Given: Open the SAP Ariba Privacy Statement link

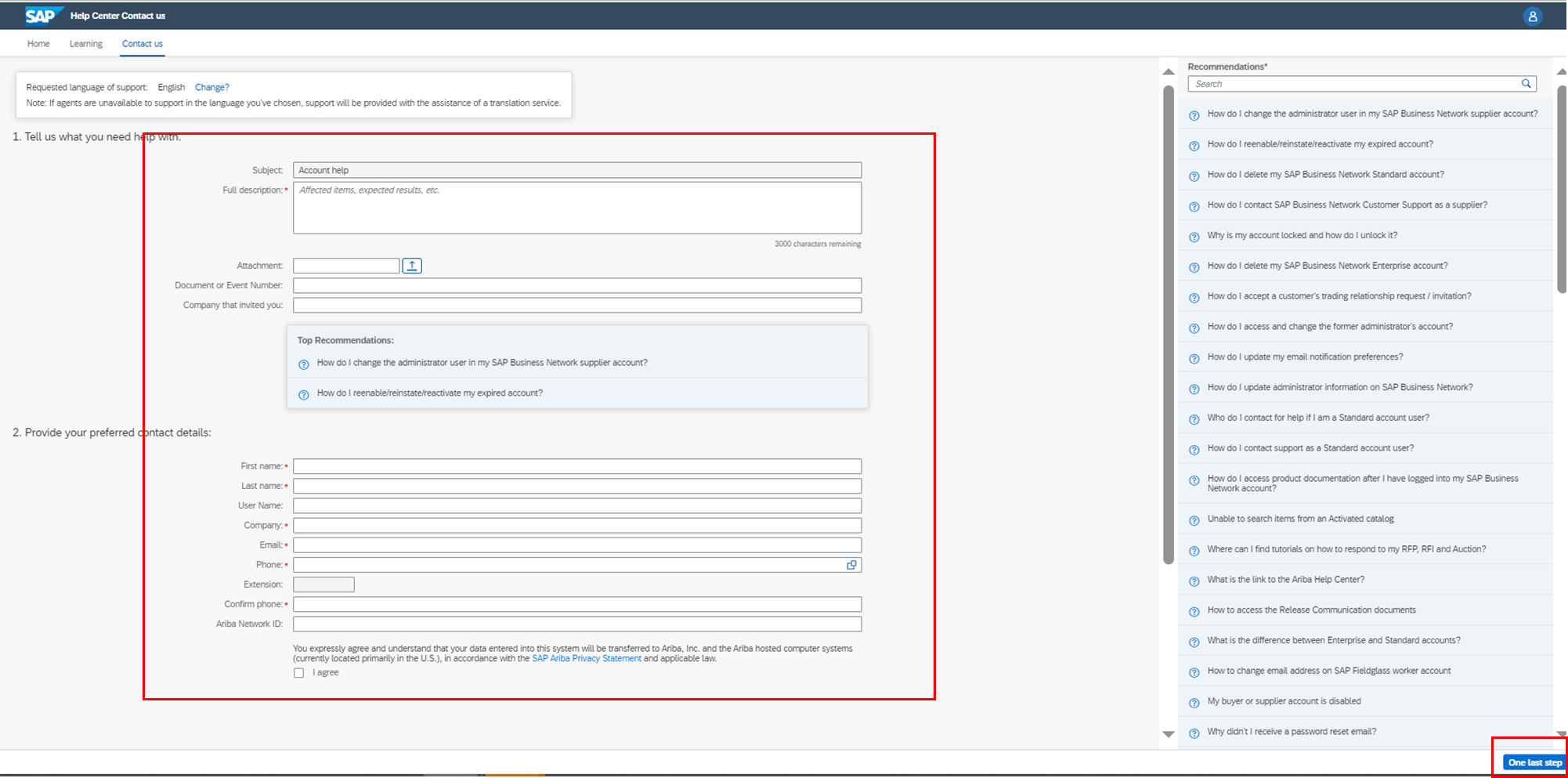Looking at the screenshot, I should [587, 659].
